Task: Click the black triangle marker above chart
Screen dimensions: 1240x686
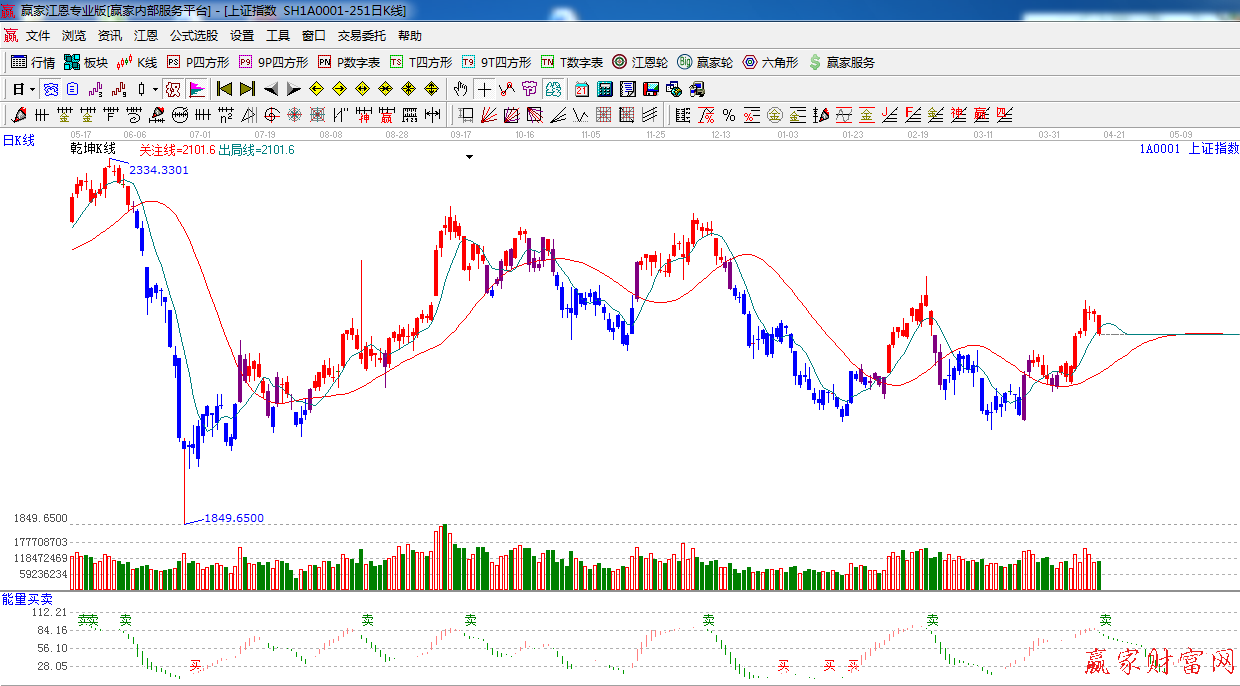Action: coord(468,157)
